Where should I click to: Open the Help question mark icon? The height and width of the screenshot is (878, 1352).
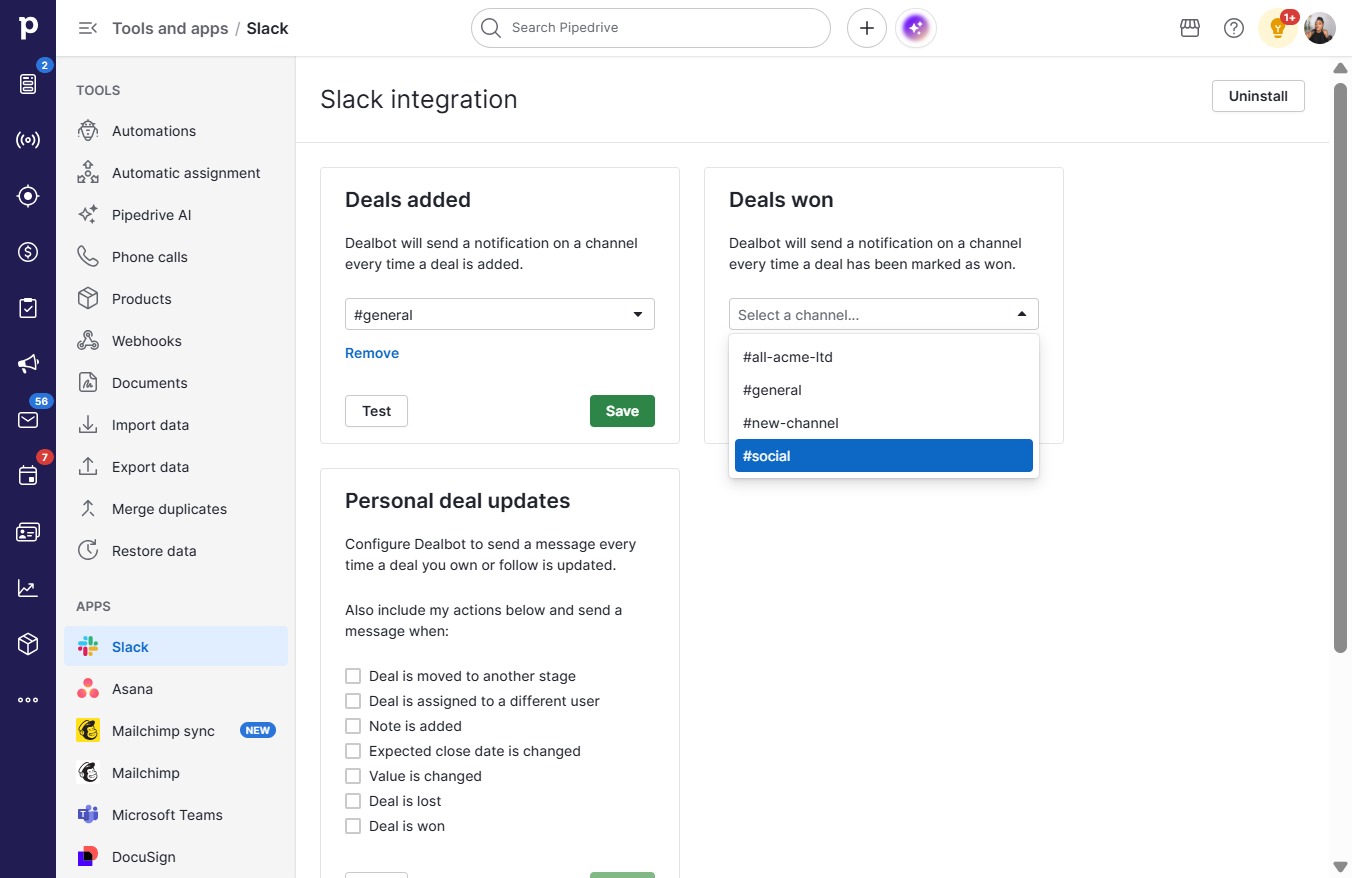point(1234,28)
